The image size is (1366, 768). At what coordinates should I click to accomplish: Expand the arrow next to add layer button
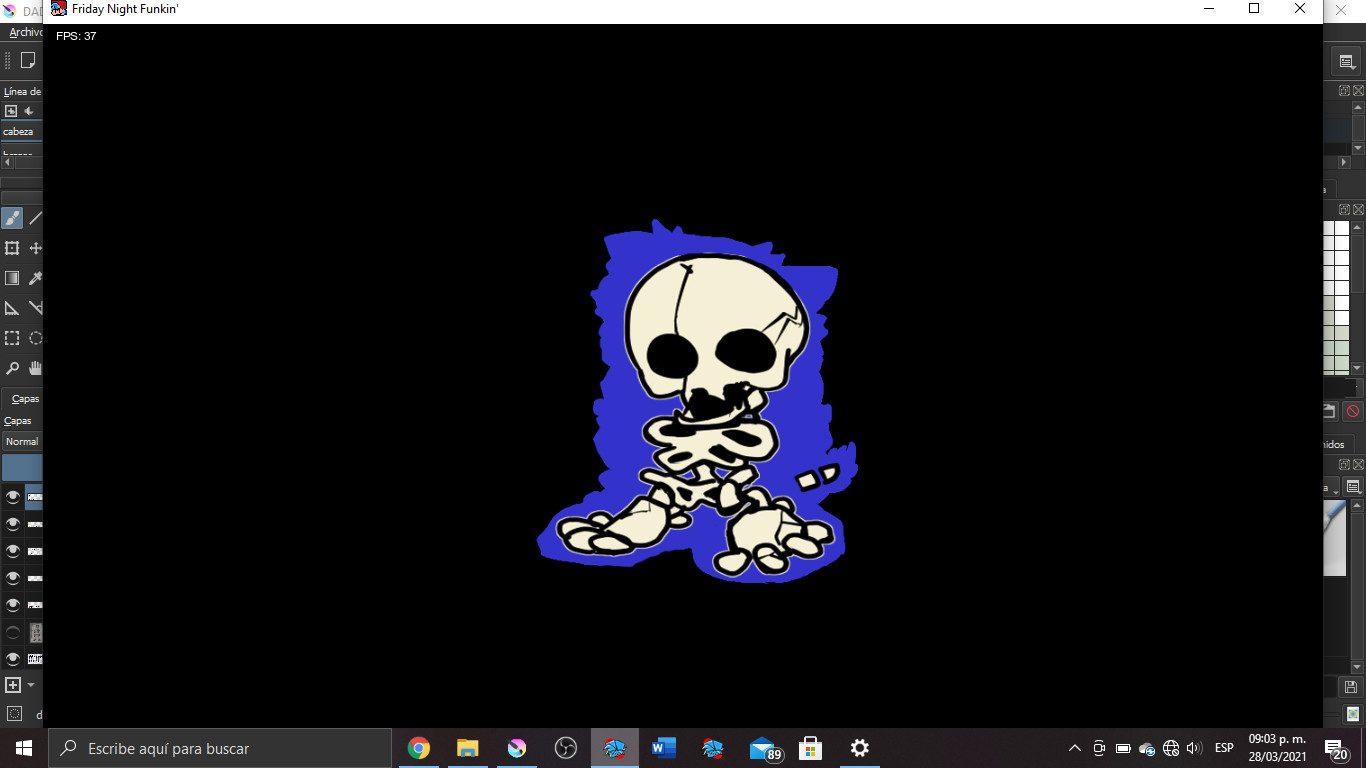pos(31,685)
